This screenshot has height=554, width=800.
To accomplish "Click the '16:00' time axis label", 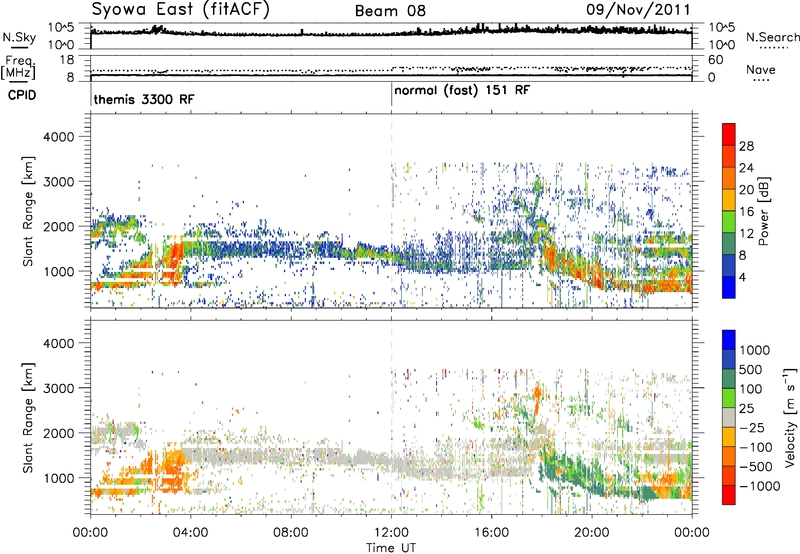I will (x=491, y=533).
